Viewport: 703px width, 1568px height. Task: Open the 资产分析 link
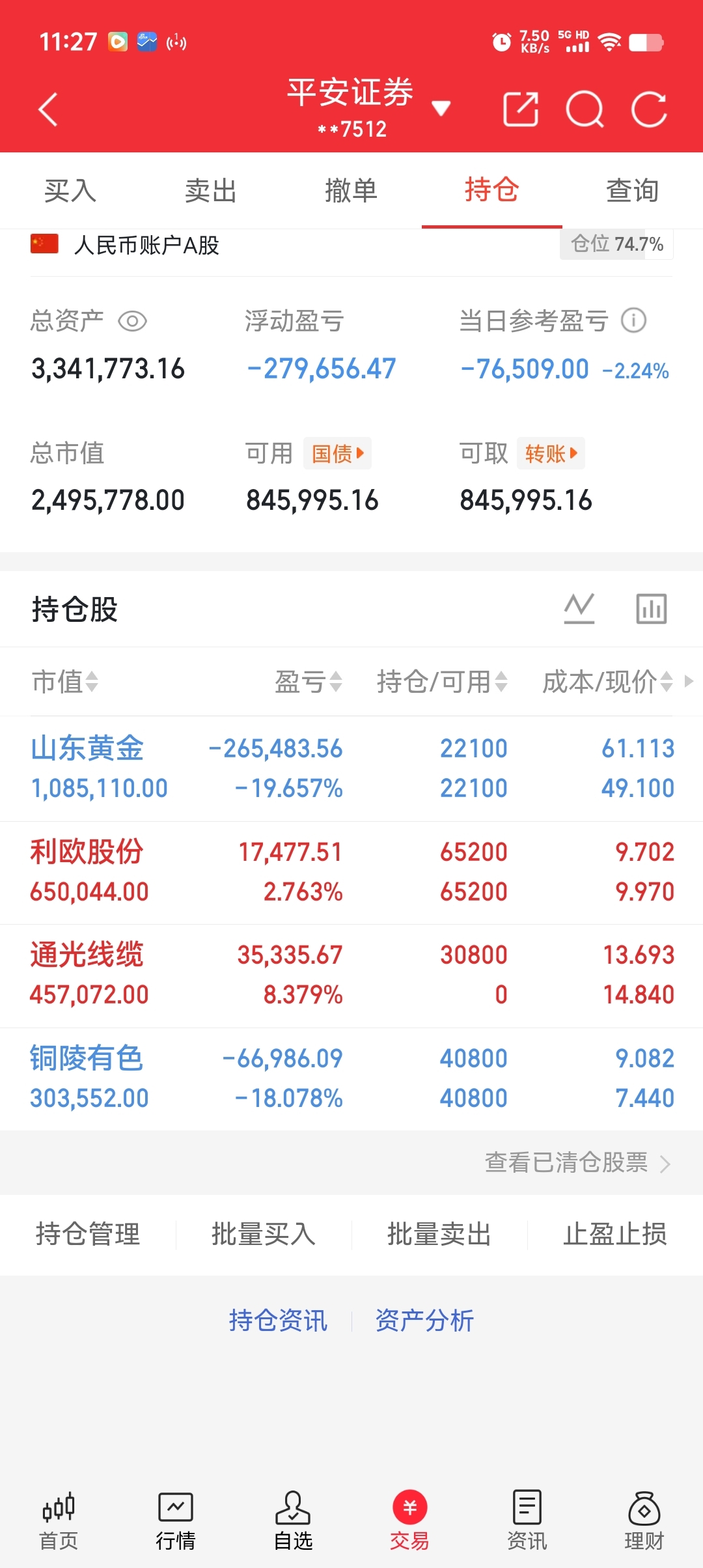[424, 1321]
